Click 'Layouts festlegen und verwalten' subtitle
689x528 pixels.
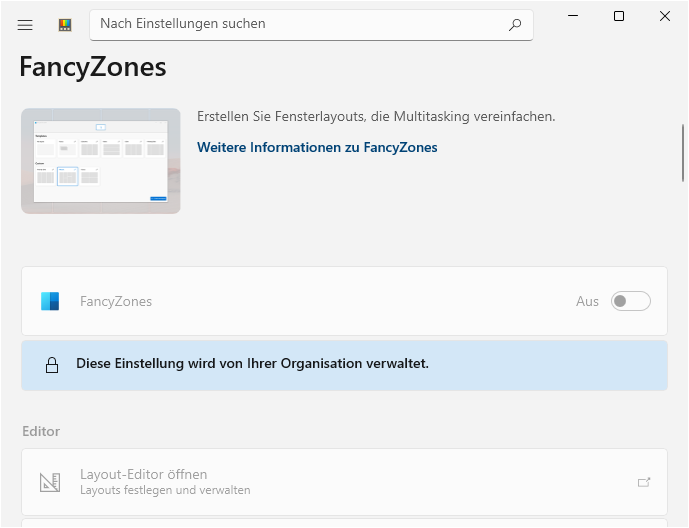pyautogui.click(x=165, y=490)
